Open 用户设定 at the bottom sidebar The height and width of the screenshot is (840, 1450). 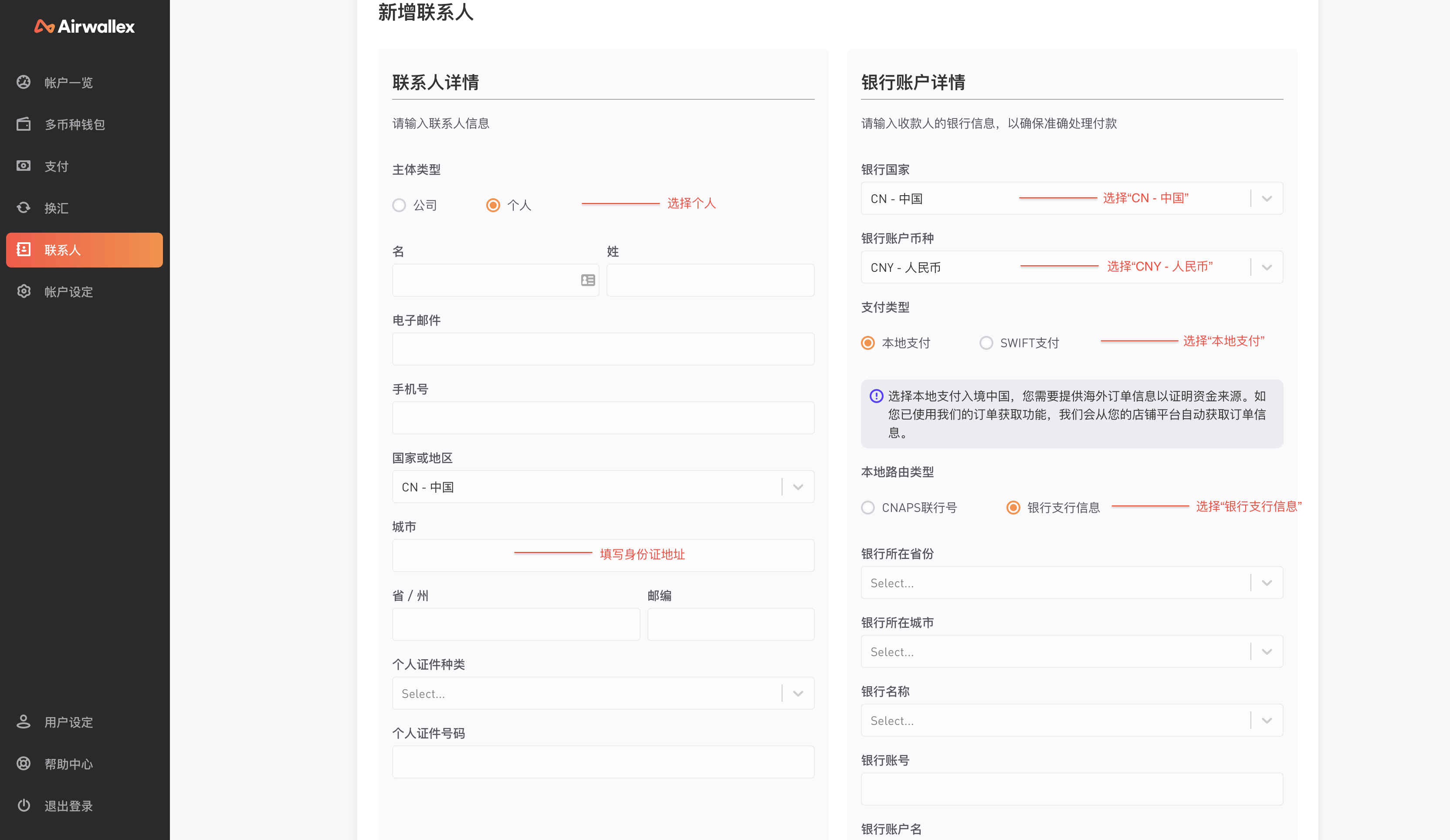pyautogui.click(x=68, y=722)
